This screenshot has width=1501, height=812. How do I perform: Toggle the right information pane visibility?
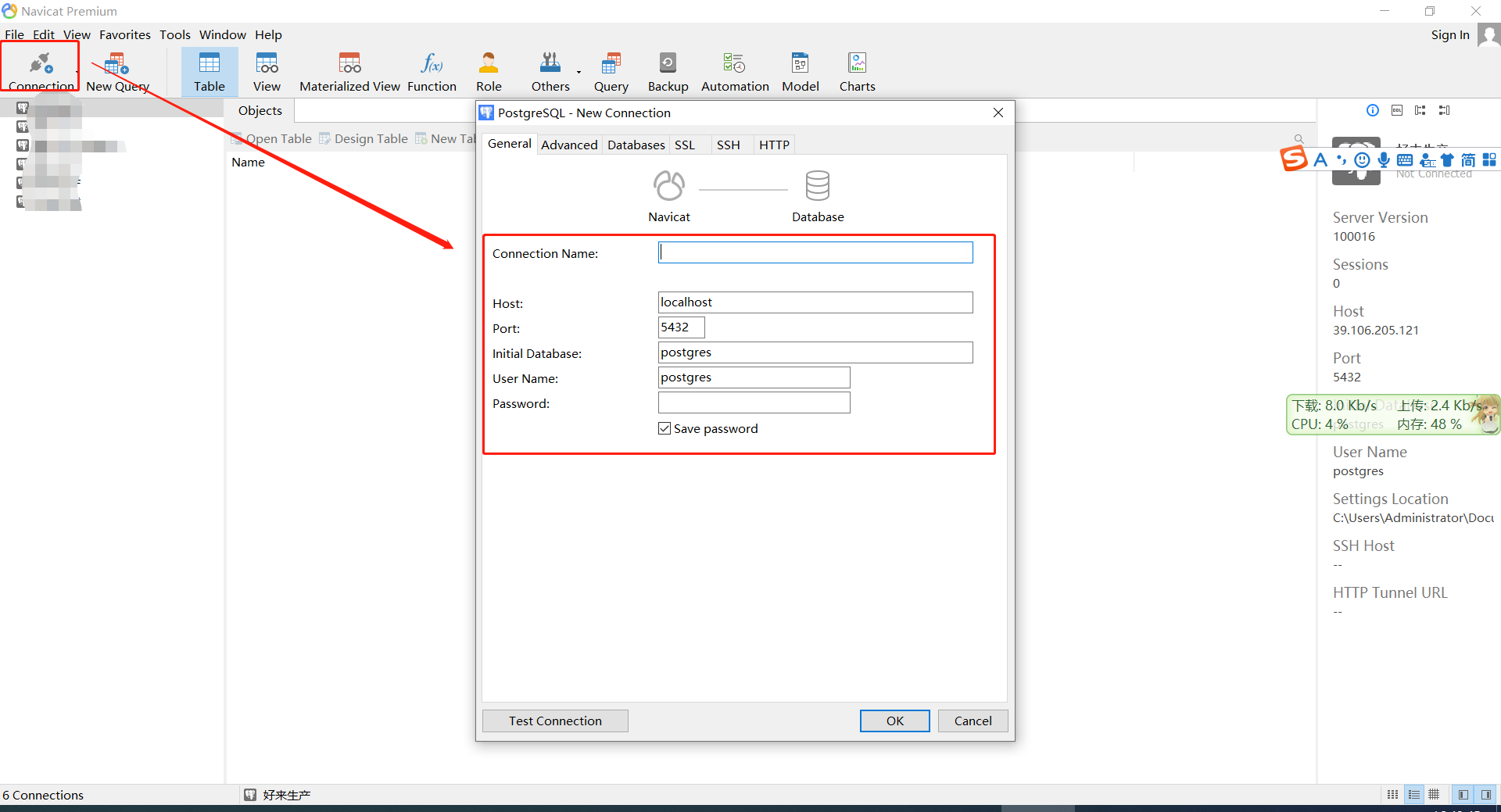pyautogui.click(x=1485, y=795)
